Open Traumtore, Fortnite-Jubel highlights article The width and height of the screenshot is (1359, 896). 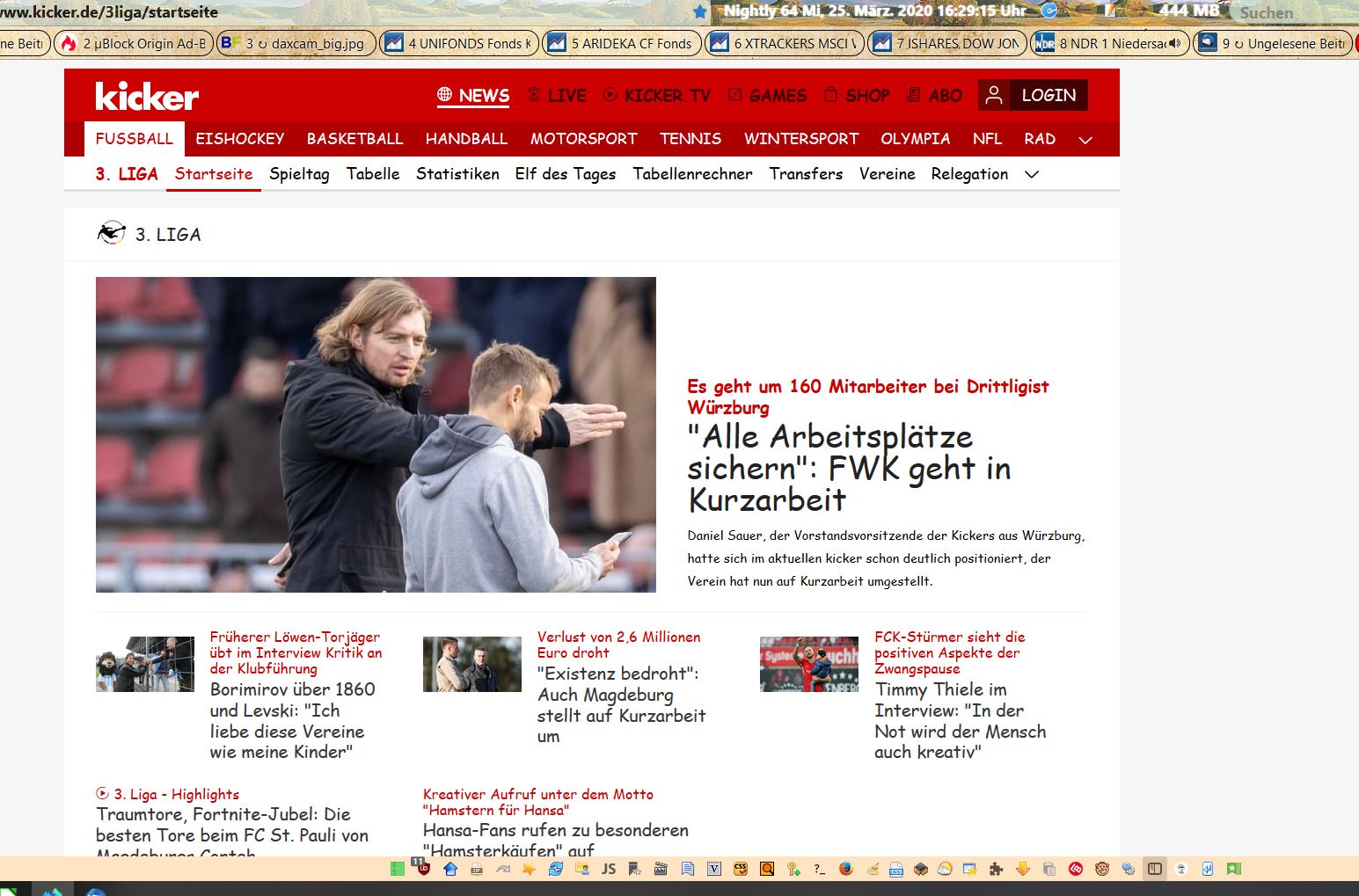pyautogui.click(x=232, y=830)
